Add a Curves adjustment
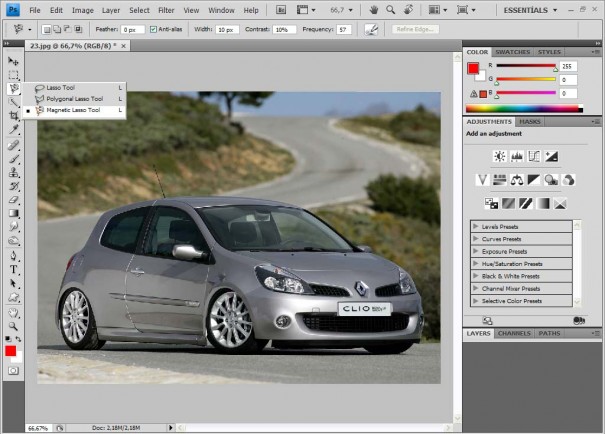605x434 pixels. (534, 156)
